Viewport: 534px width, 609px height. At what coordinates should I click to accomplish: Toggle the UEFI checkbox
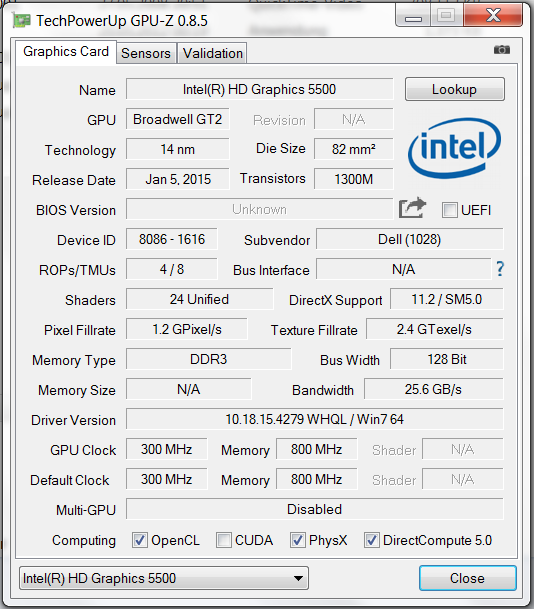pyautogui.click(x=450, y=210)
